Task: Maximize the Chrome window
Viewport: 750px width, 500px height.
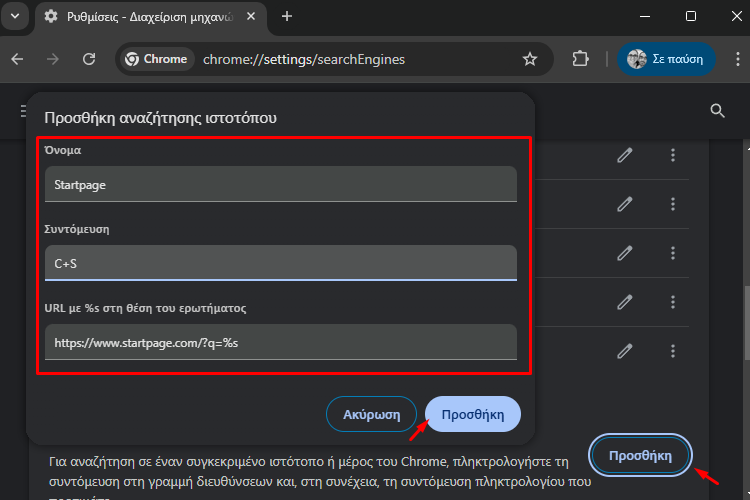Action: 691,17
